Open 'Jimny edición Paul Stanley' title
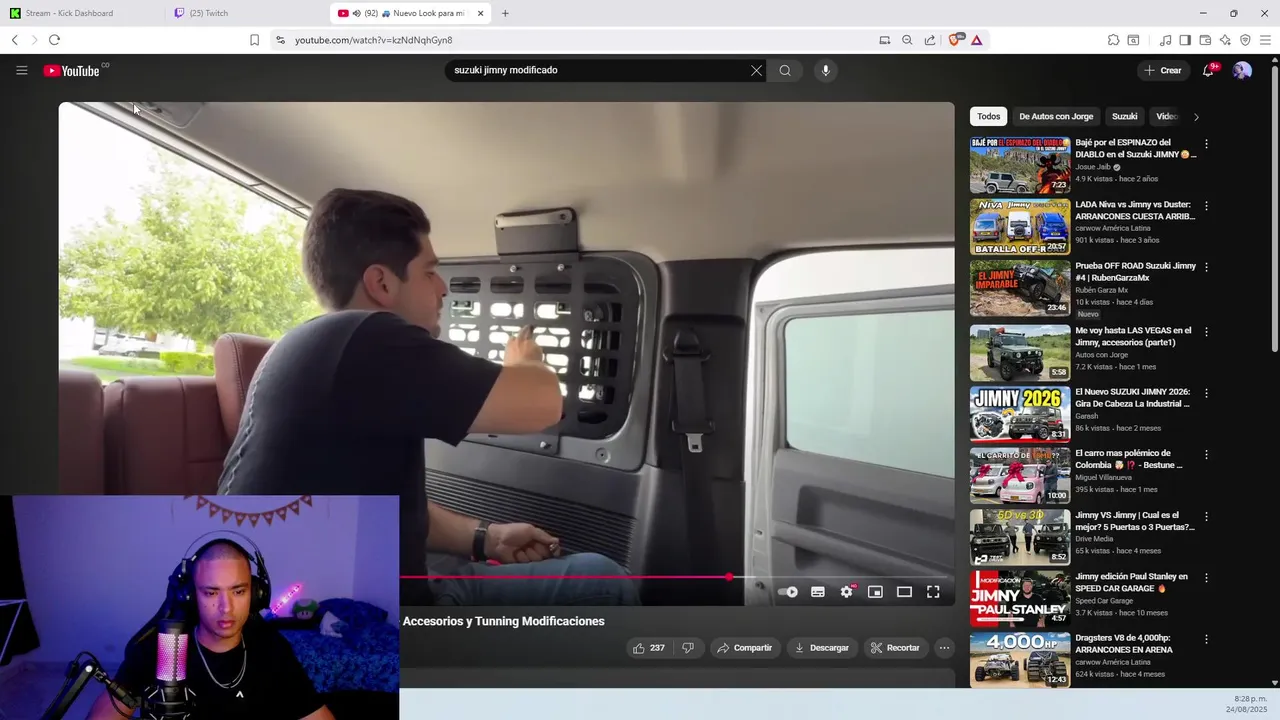The height and width of the screenshot is (720, 1280). pos(1132,582)
